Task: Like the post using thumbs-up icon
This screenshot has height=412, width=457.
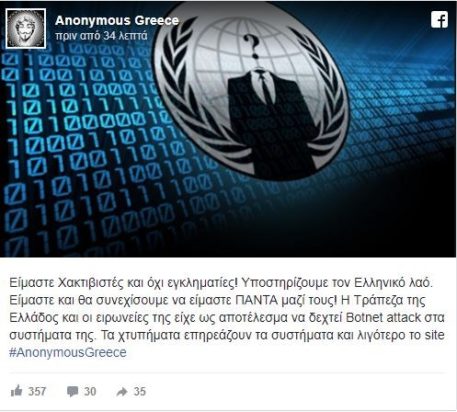Action: (16, 391)
